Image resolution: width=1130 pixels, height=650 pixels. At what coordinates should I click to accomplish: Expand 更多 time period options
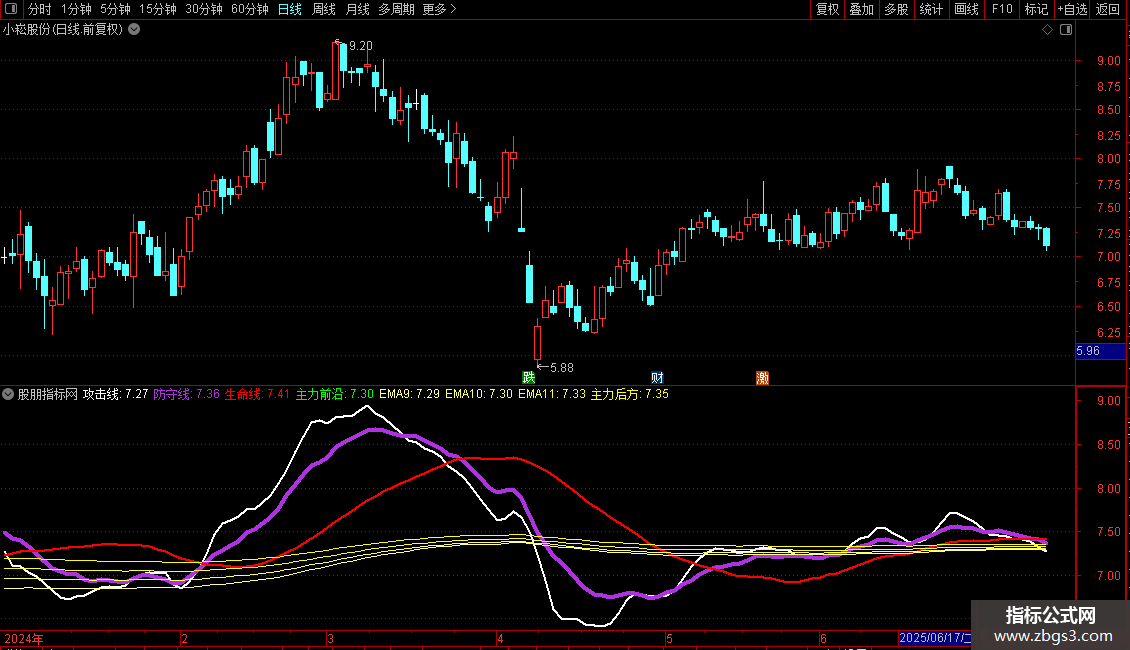click(x=439, y=9)
